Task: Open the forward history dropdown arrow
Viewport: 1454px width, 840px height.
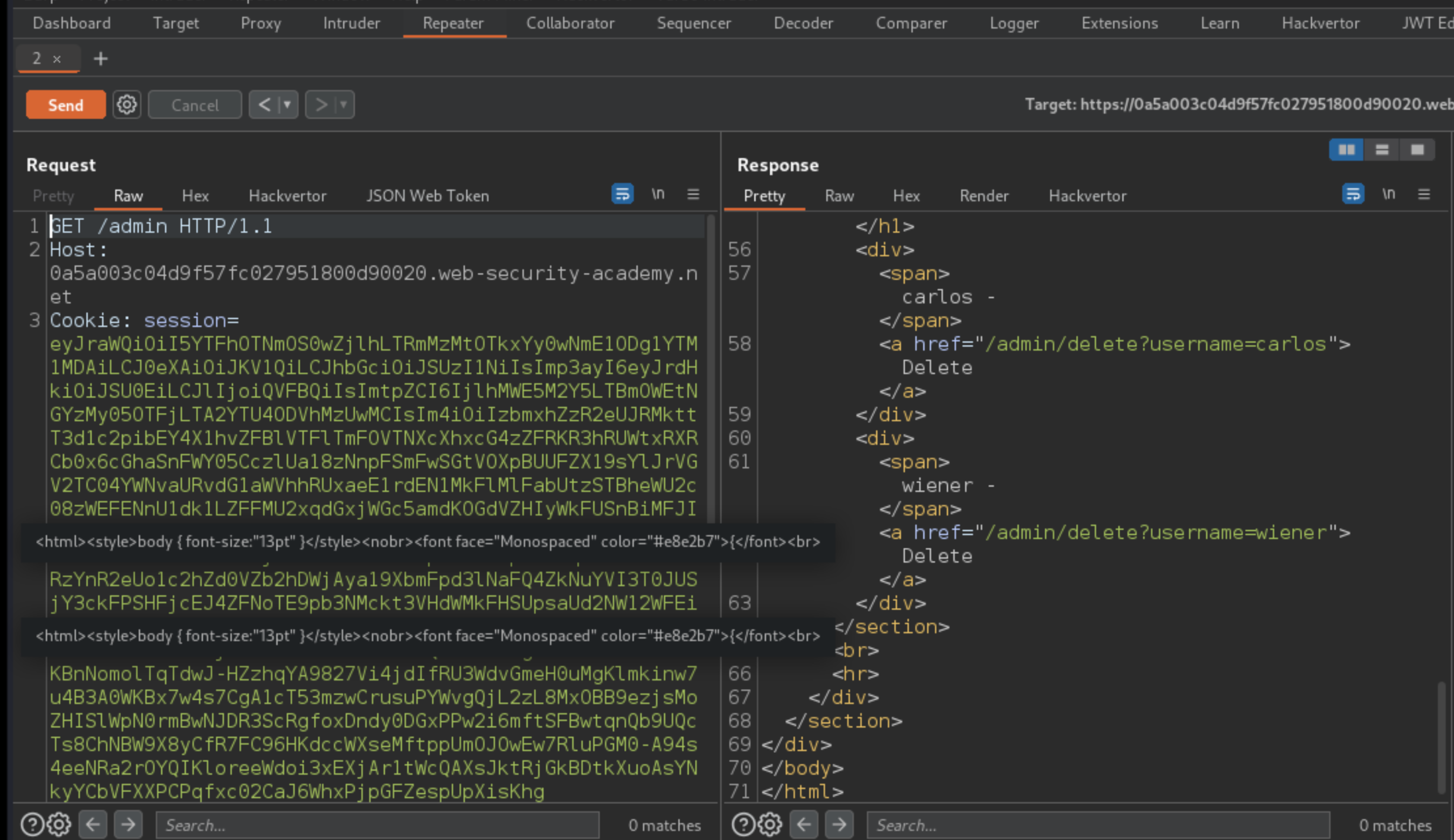Action: coord(344,105)
